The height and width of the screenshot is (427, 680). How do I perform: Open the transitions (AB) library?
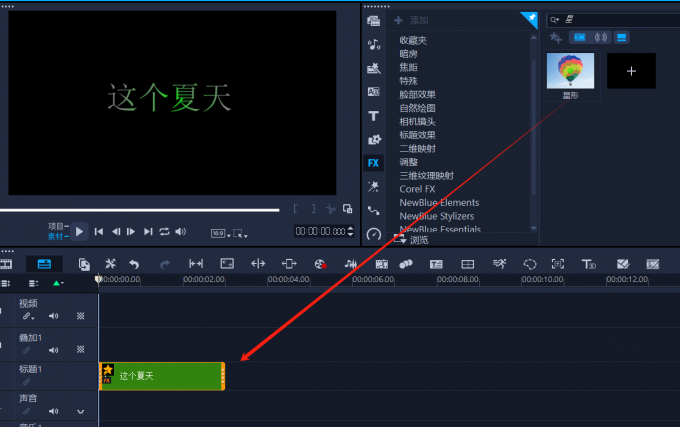[x=373, y=92]
